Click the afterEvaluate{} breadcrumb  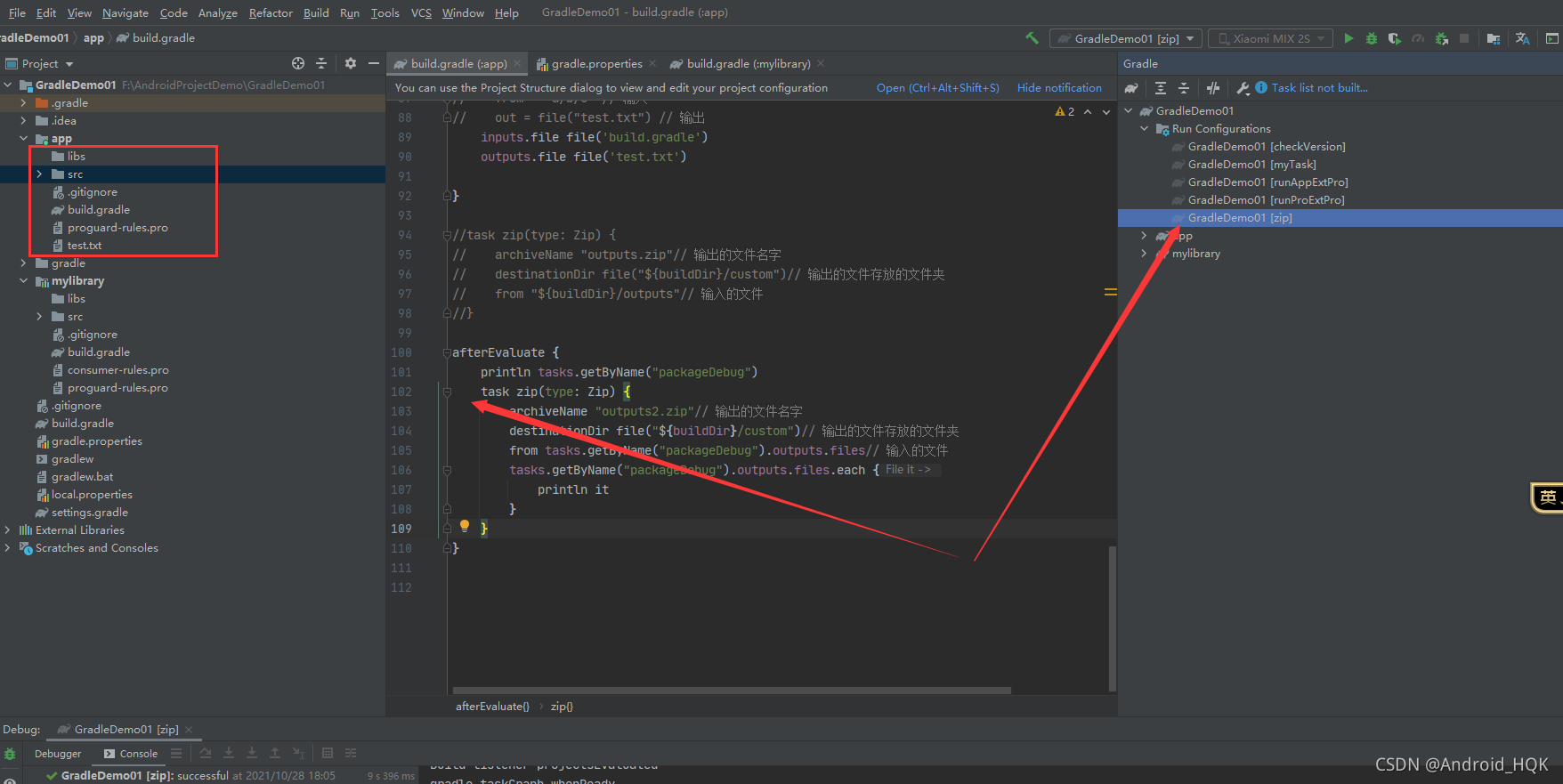point(492,706)
